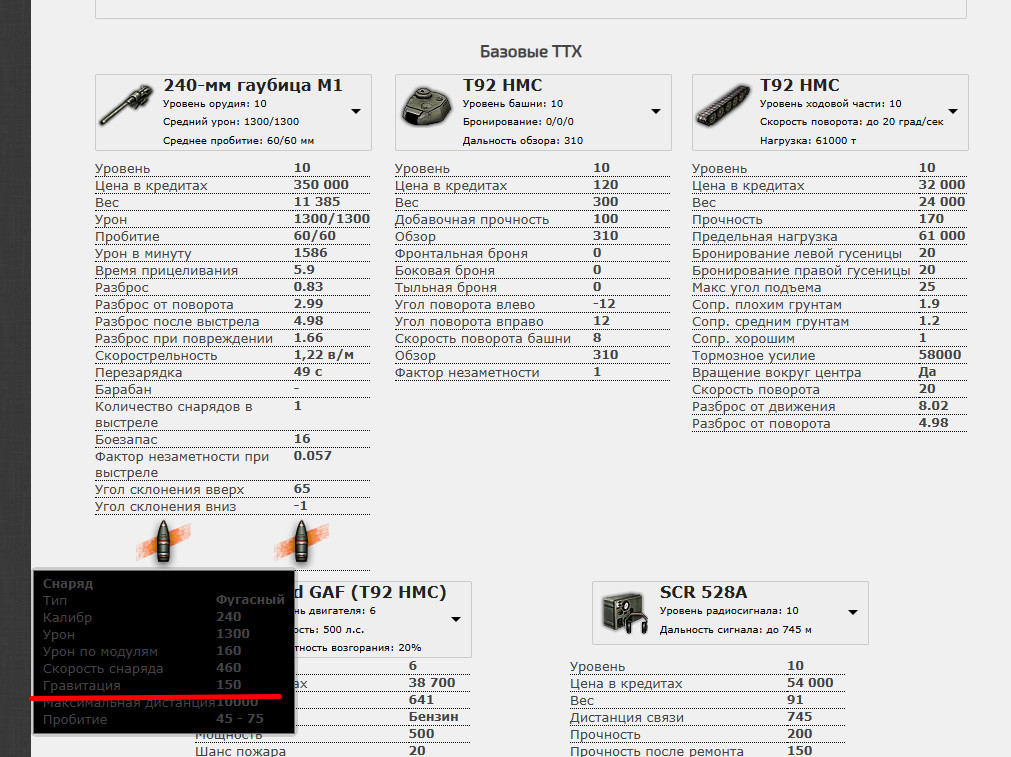This screenshot has width=1011, height=757.
Task: Click the SCR 528A radio icon
Action: pyautogui.click(x=624, y=613)
